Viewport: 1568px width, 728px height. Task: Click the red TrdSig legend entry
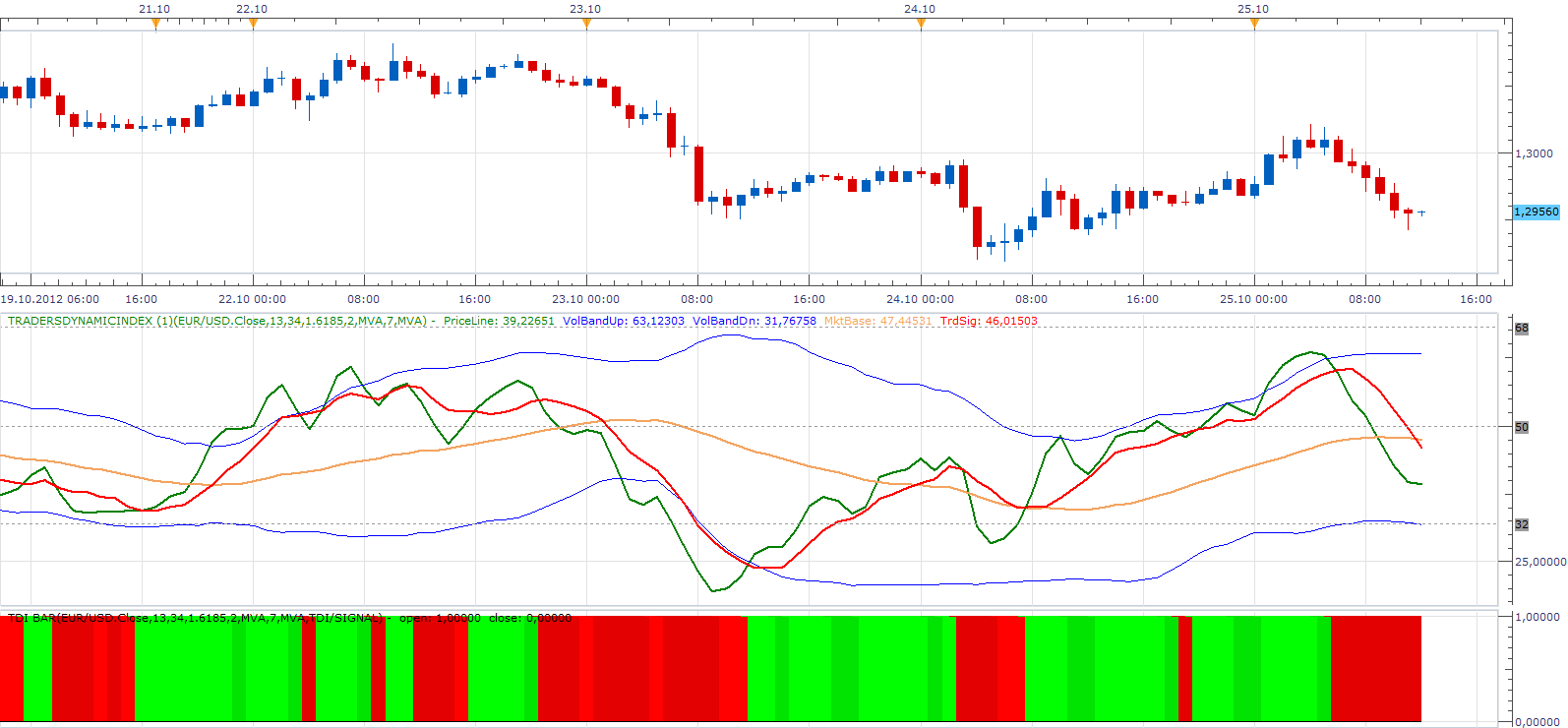pyautogui.click(x=989, y=321)
